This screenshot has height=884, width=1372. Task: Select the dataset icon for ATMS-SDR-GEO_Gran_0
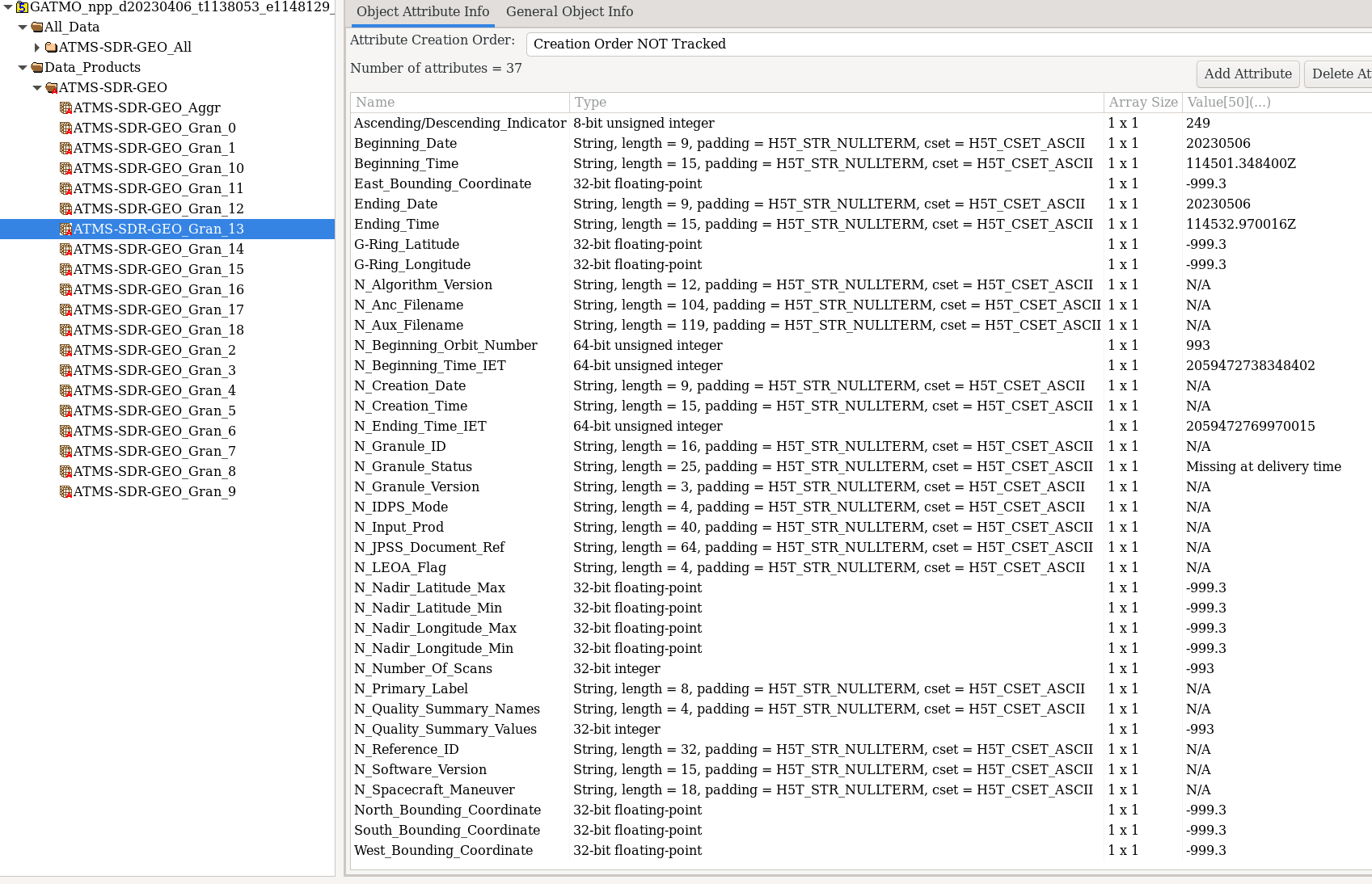[x=66, y=128]
